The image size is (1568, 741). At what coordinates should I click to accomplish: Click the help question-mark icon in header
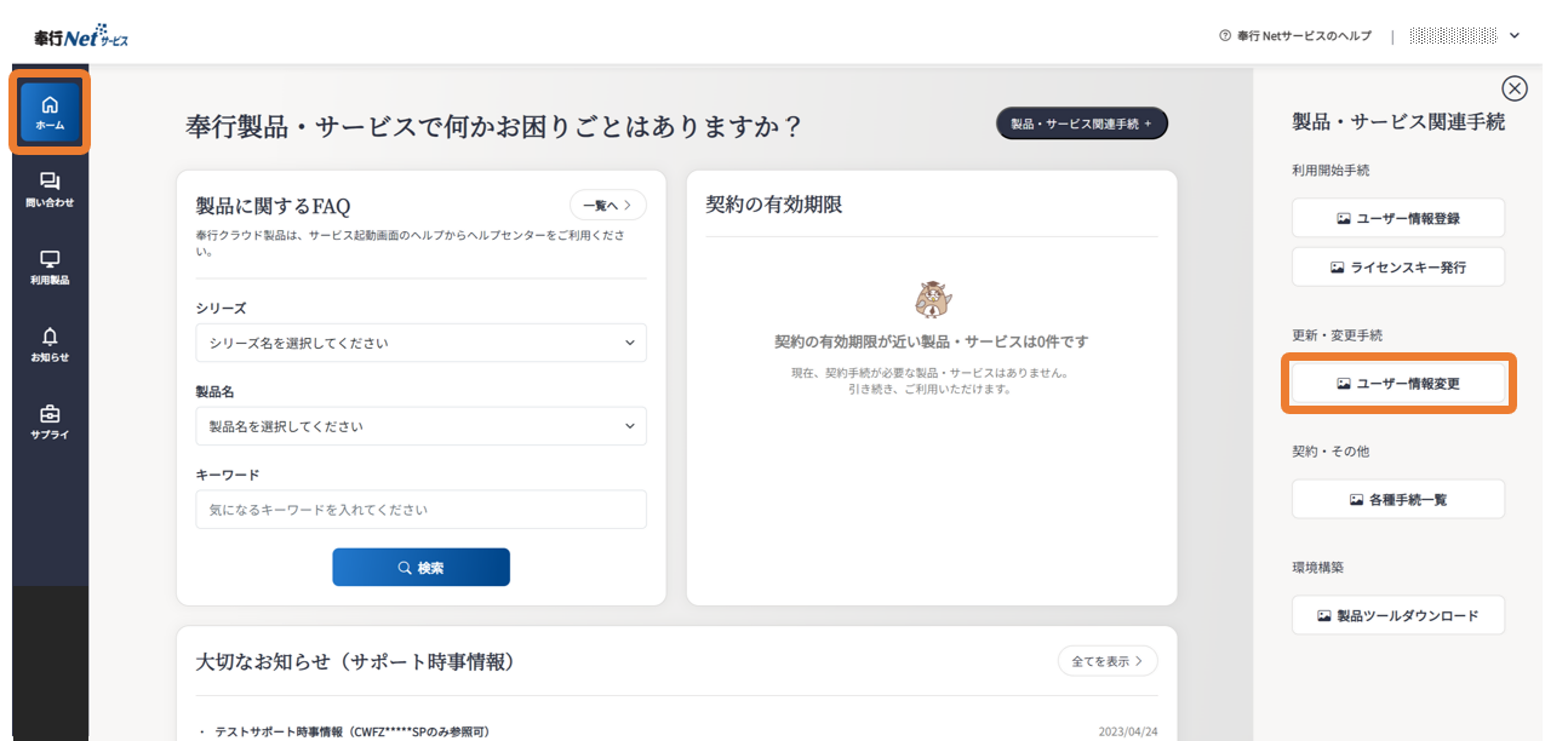click(x=1225, y=35)
